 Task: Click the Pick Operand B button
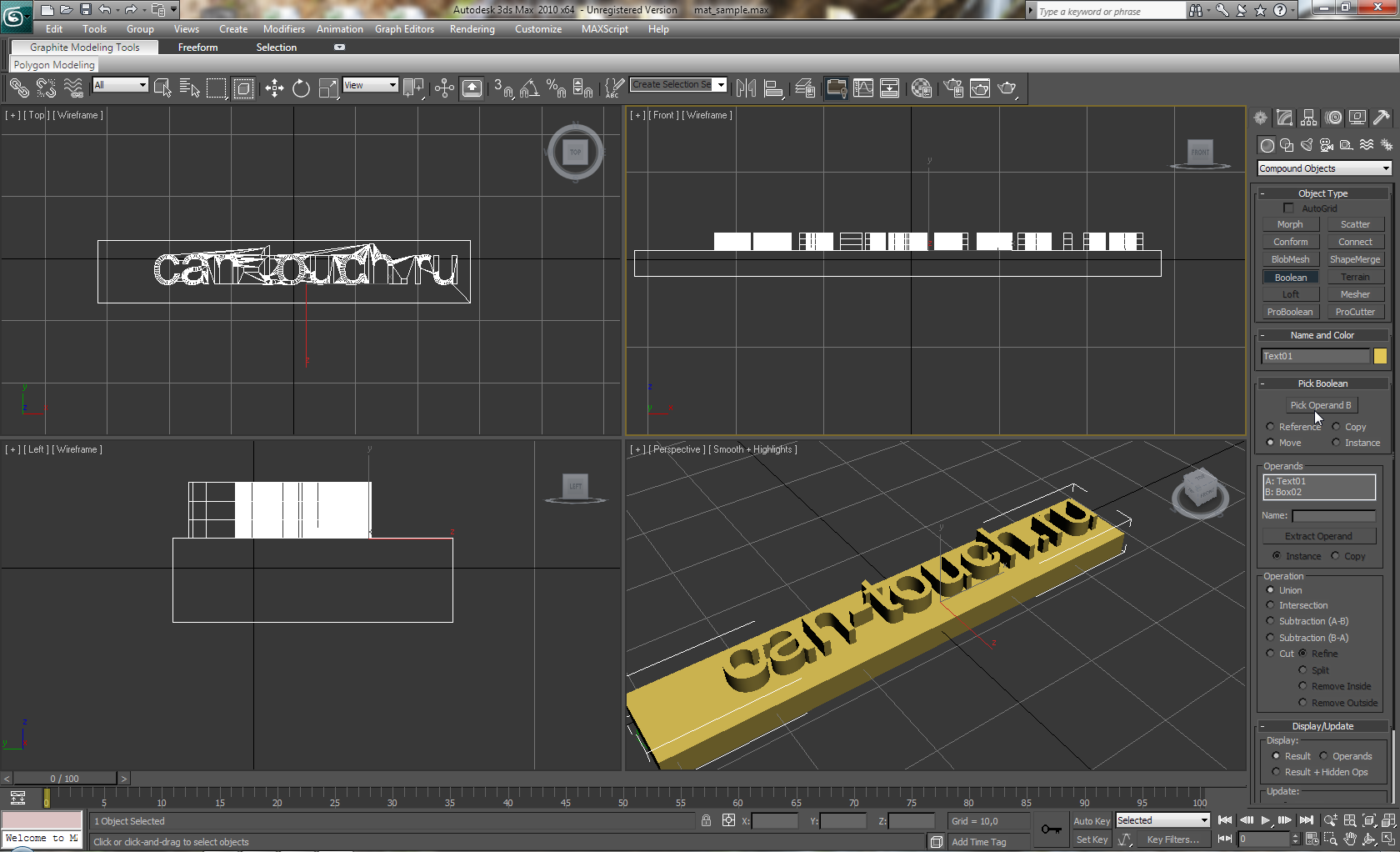(x=1321, y=405)
